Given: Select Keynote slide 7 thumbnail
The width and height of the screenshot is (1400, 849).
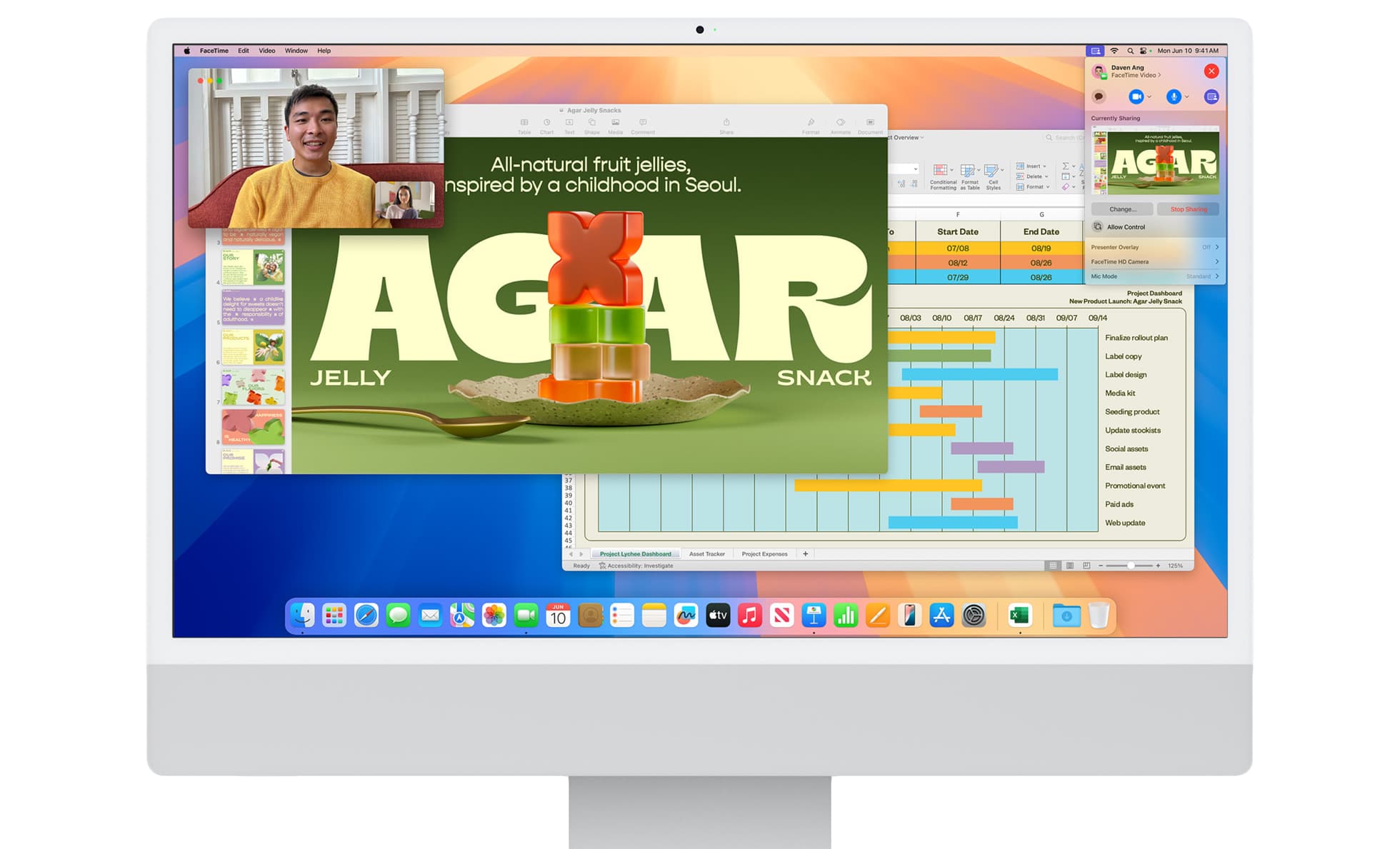Looking at the screenshot, I should tap(254, 387).
